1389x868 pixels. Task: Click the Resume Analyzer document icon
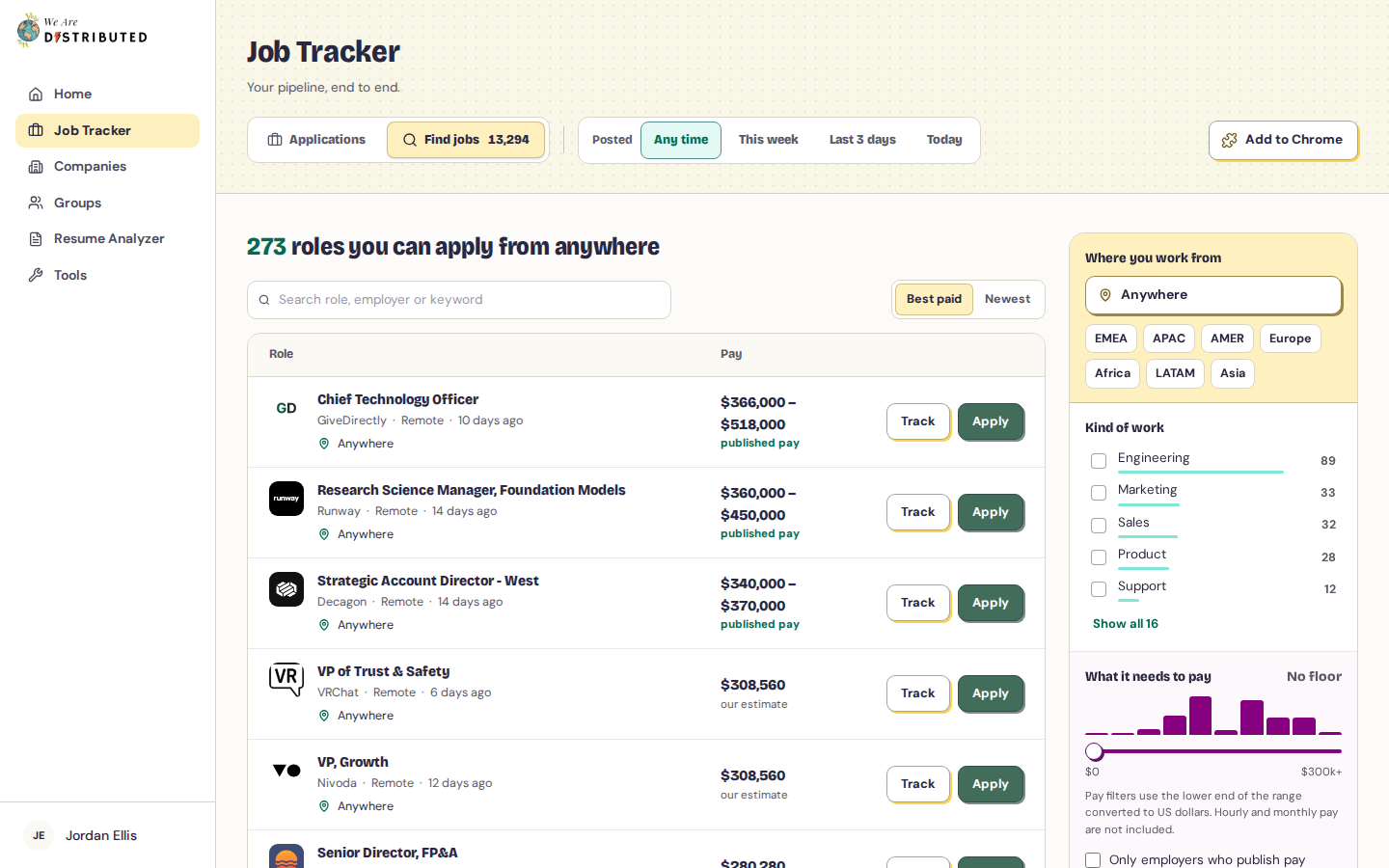[x=36, y=239]
